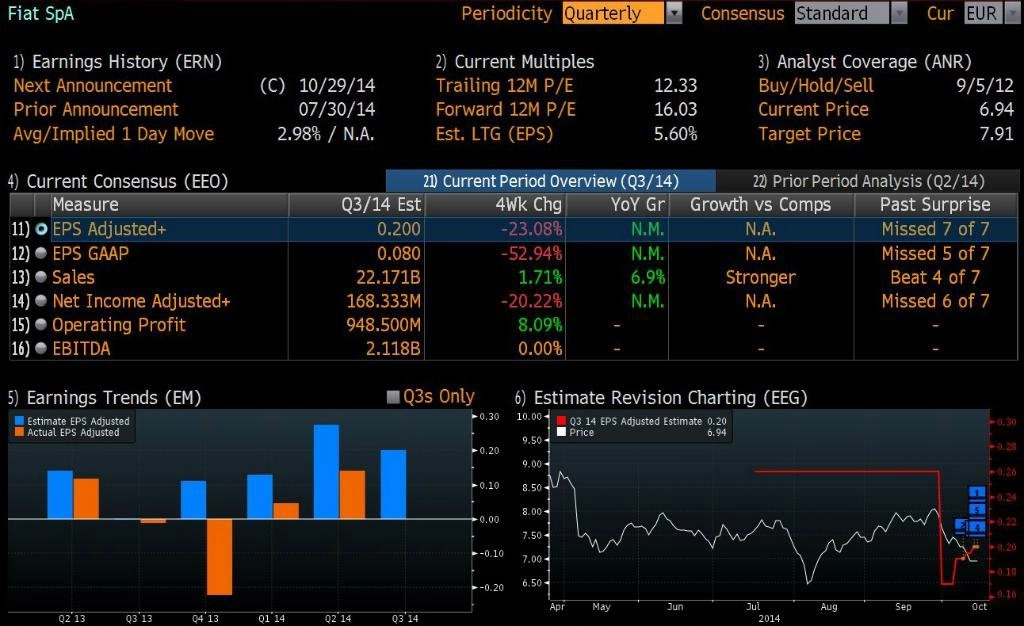Click the Q3/14 Est column header
Viewport: 1024px width, 626px height.
coord(357,205)
